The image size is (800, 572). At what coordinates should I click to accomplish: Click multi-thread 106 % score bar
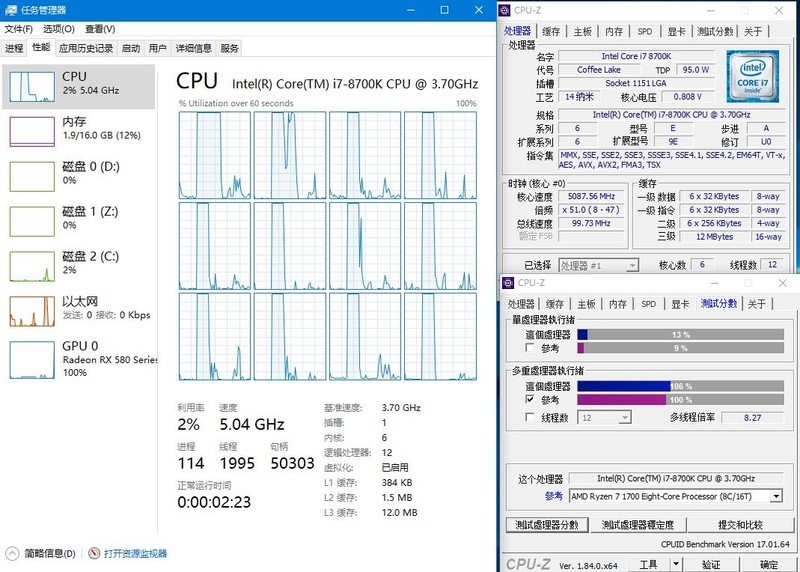point(681,386)
